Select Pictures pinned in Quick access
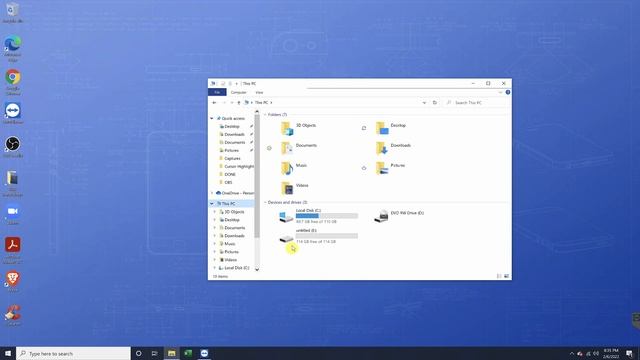This screenshot has width=640, height=360. pyautogui.click(x=231, y=150)
